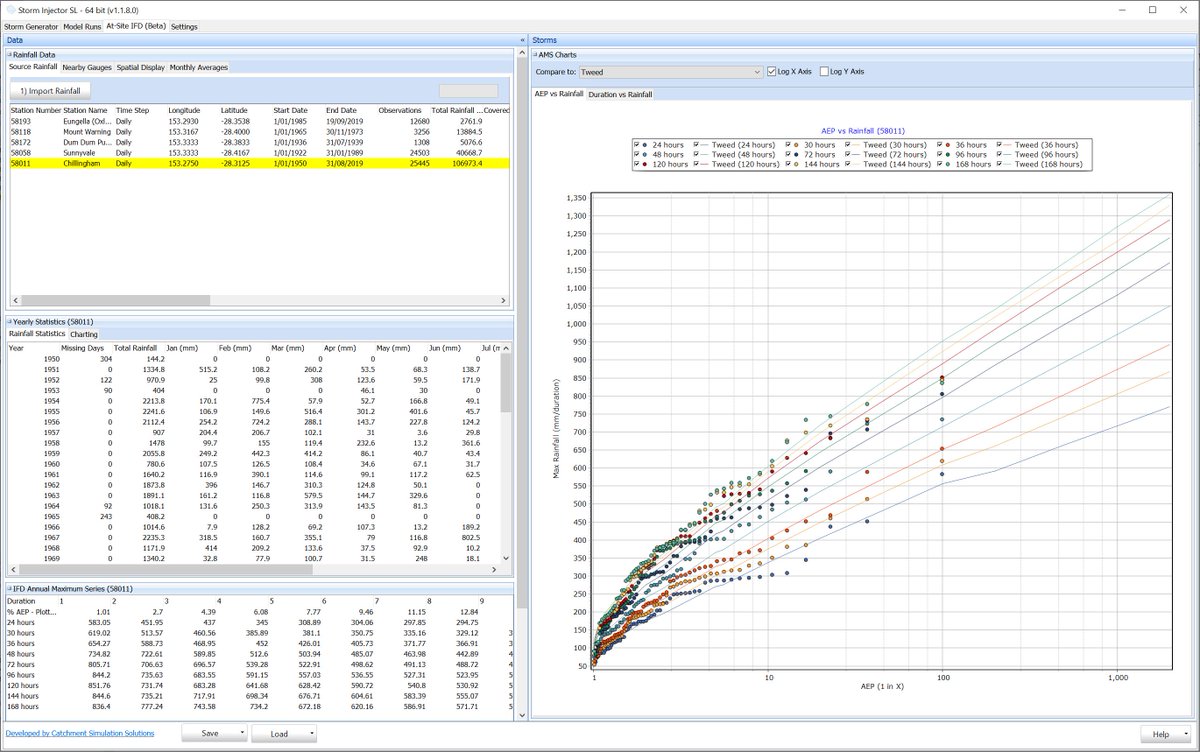1200x752 pixels.
Task: Open the Save button dropdown arrow
Action: click(x=243, y=733)
